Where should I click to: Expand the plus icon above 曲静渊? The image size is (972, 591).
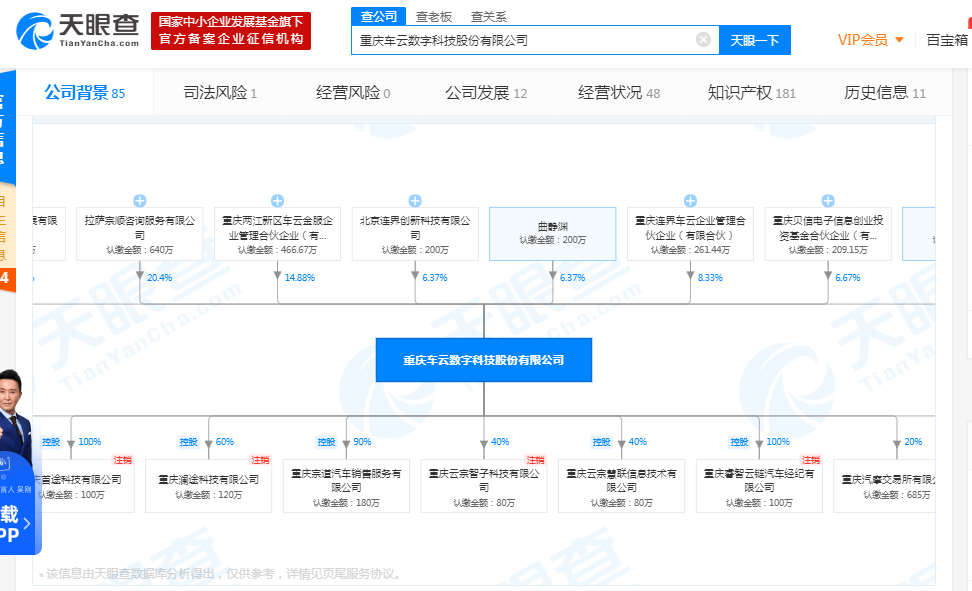[x=552, y=198]
